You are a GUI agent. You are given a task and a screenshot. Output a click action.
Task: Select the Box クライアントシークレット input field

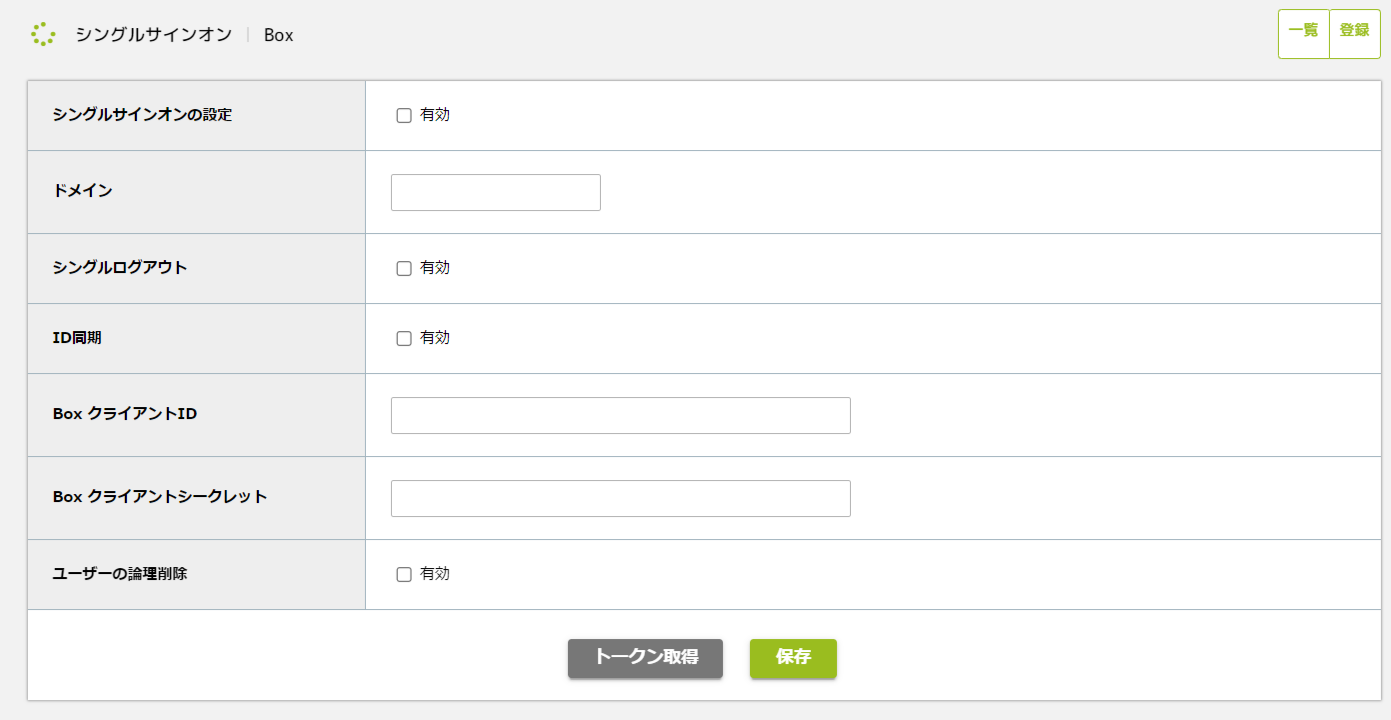tap(620, 499)
